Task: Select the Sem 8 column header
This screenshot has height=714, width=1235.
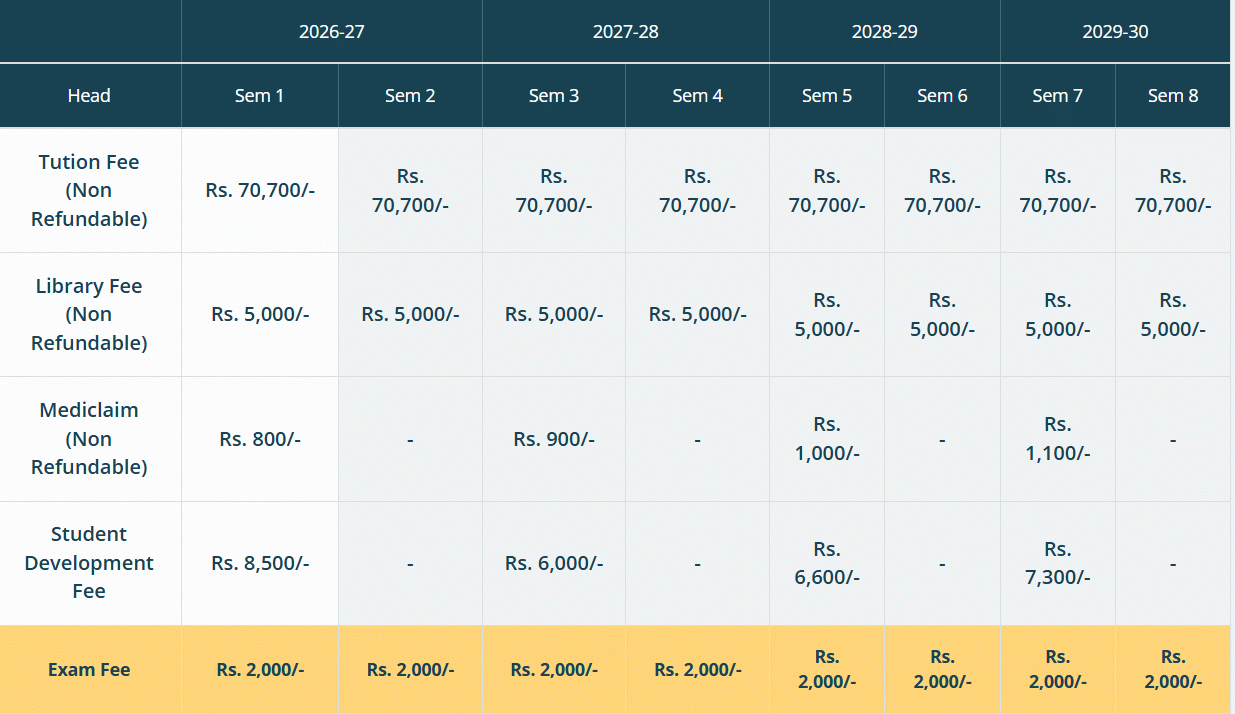Action: coord(1173,96)
